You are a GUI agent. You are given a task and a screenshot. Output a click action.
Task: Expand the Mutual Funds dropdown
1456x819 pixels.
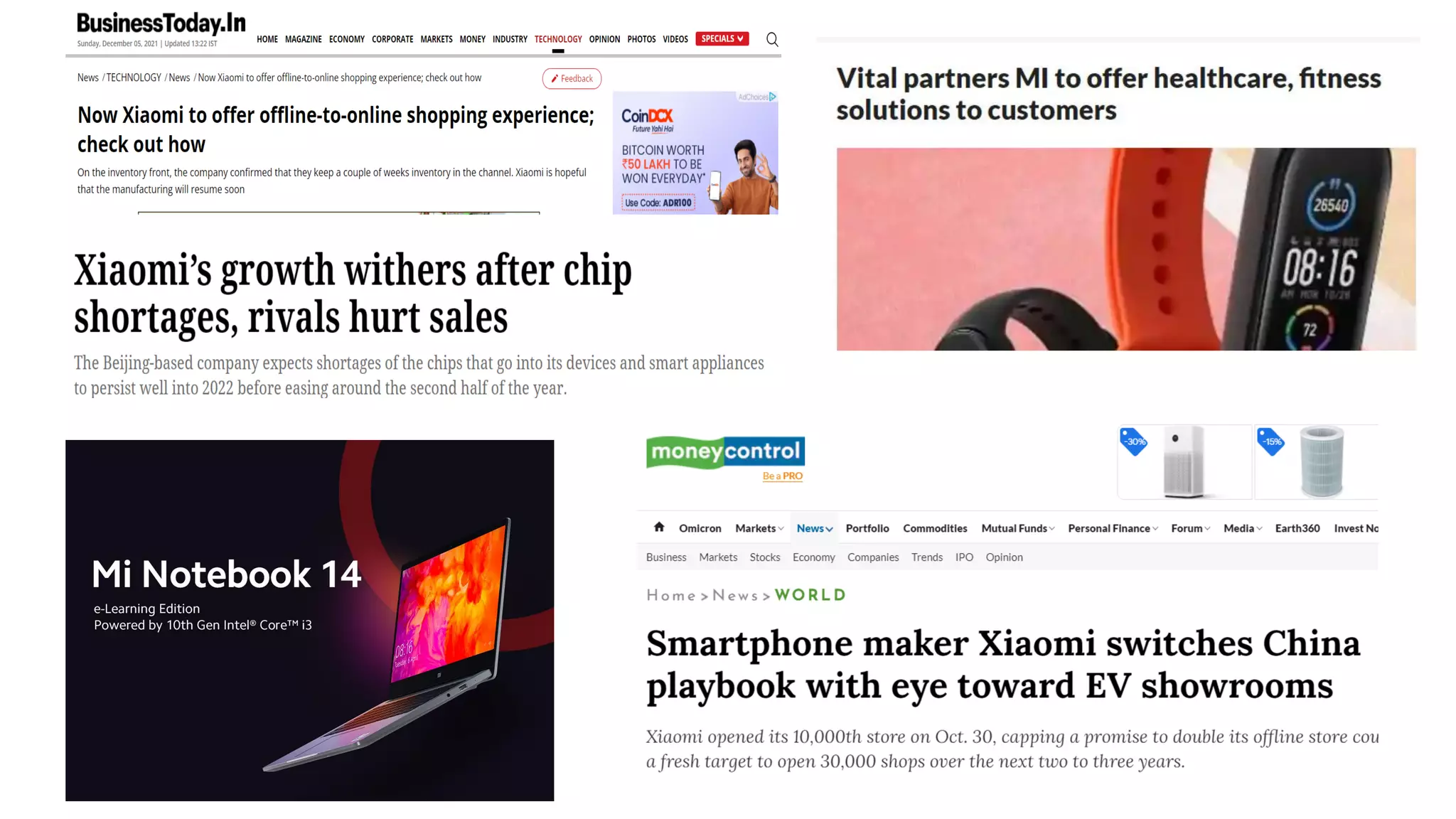[1017, 528]
